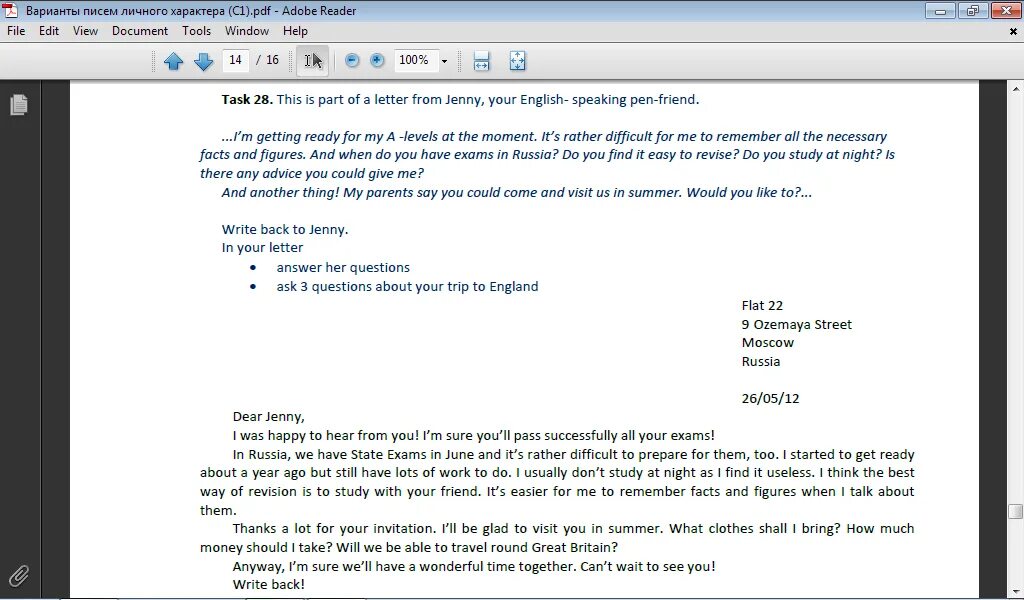The height and width of the screenshot is (600, 1024).
Task: Click the page number field showing 14
Action: (235, 60)
